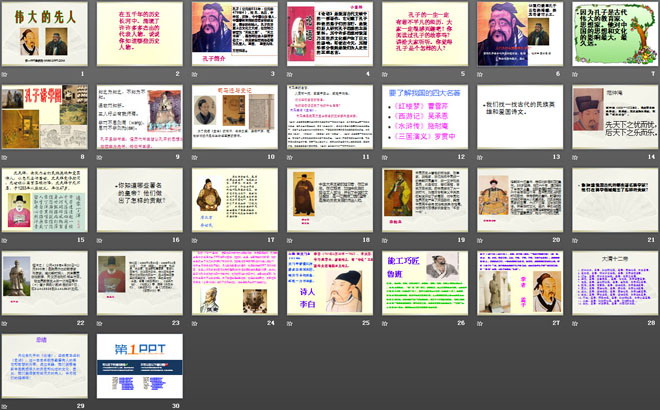Open slide 10 thumbnail 司马迁与史记
Viewport: 660px width, 410px height.
[235, 117]
